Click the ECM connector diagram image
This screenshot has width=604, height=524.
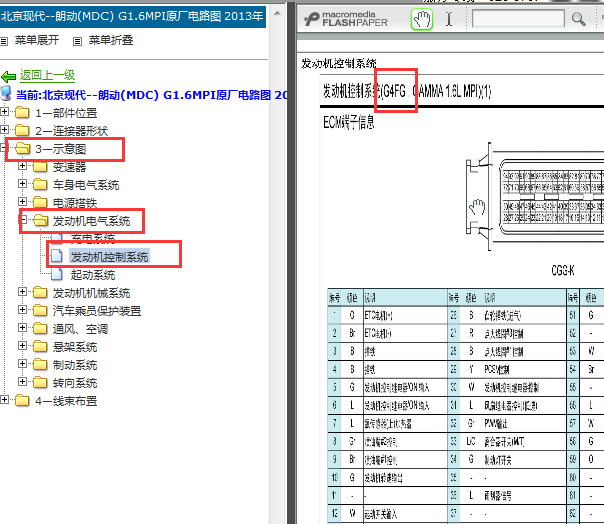[x=535, y=196]
